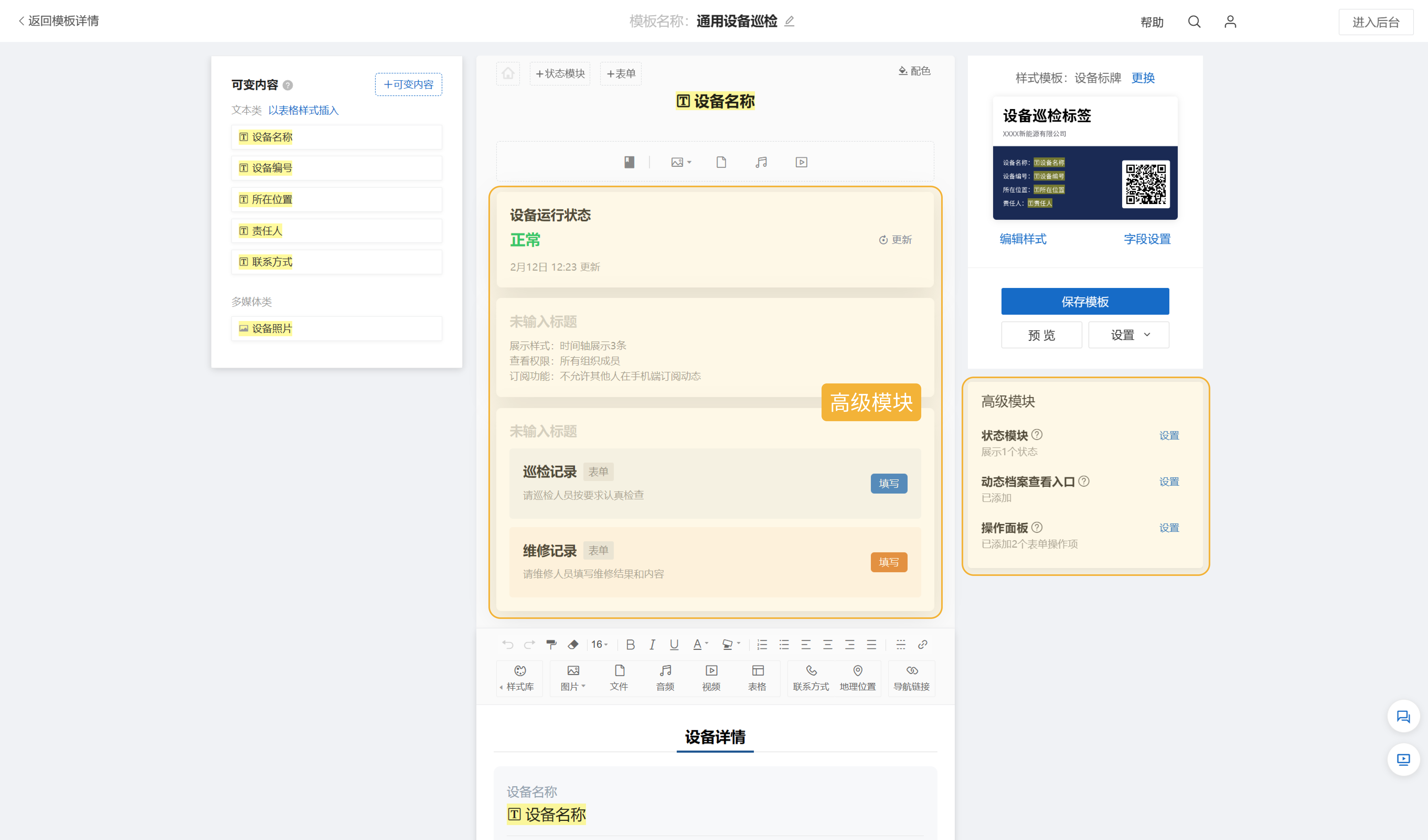Select the 设备编号 variable field
Screen dimensions: 1428x840
coord(337,168)
